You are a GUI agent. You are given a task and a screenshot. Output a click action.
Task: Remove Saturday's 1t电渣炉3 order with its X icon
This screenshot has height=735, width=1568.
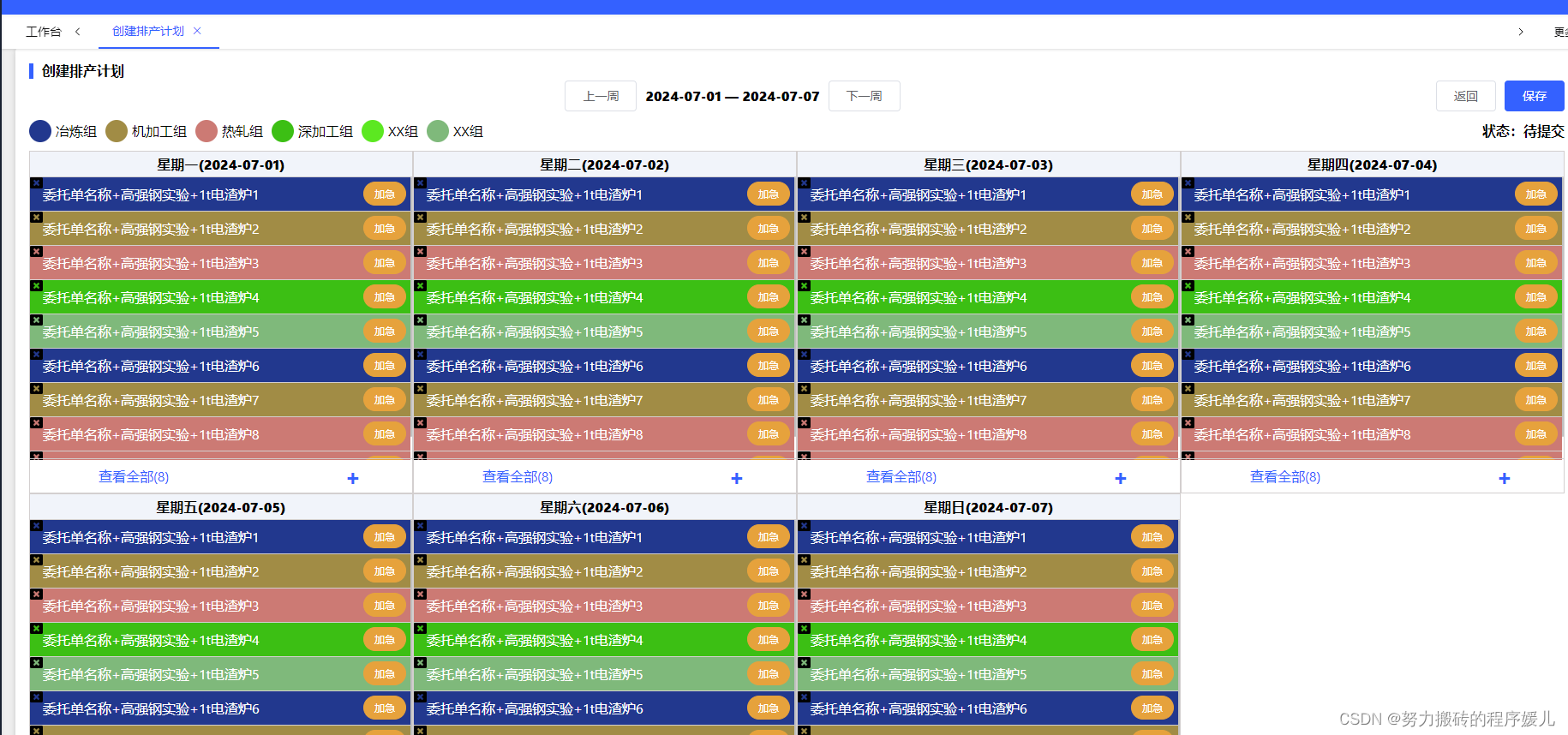(x=420, y=594)
